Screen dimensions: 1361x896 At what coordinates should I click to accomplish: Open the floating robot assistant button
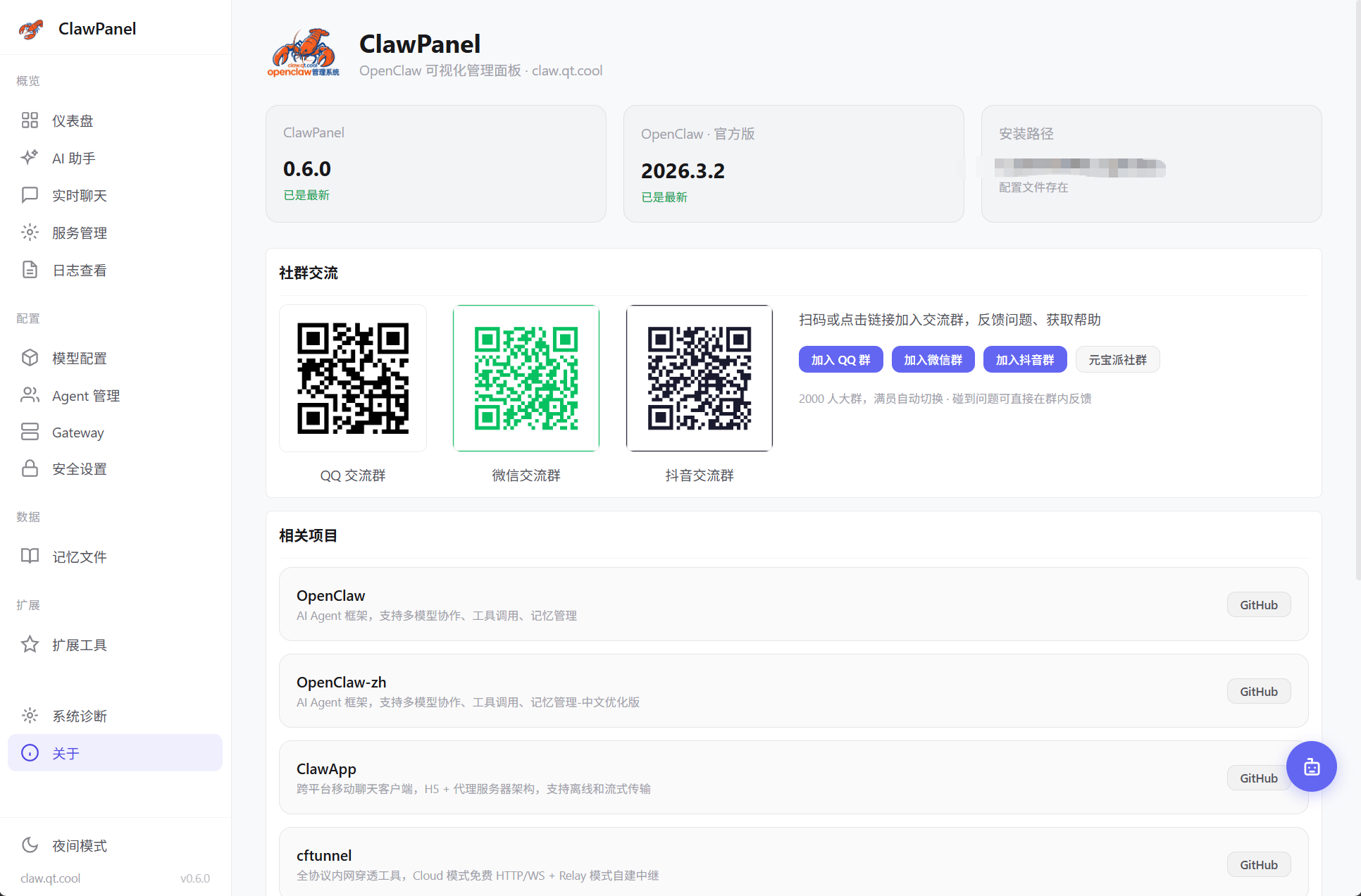tap(1311, 766)
